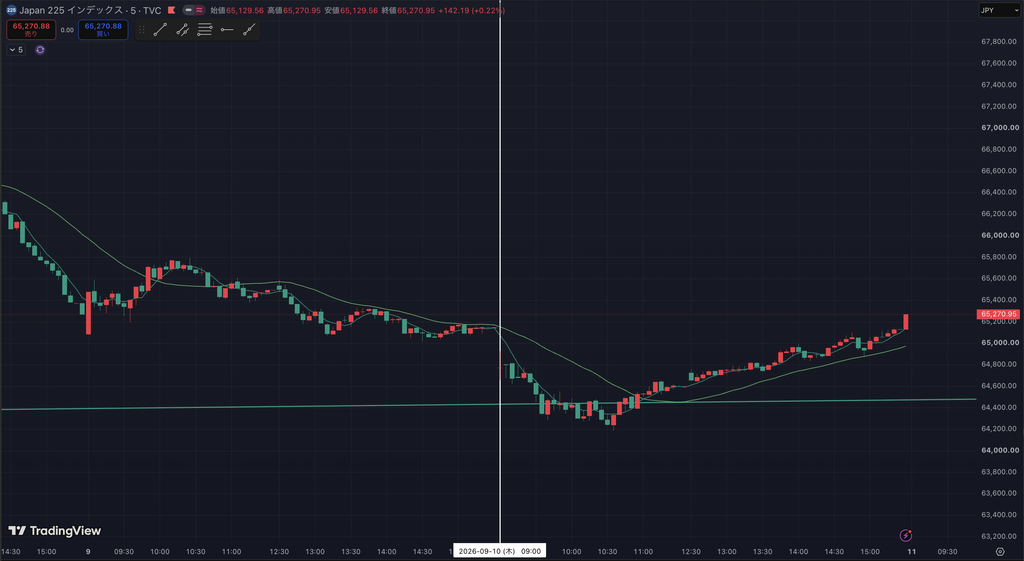Click the red current price label 65,270.95
This screenshot has height=561, width=1024.
(999, 314)
